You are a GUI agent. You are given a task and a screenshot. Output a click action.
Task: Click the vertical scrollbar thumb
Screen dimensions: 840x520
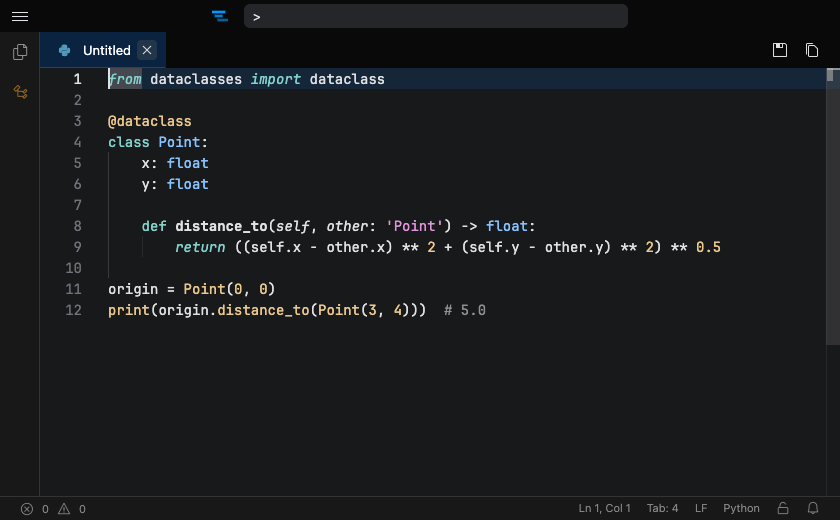(832, 206)
